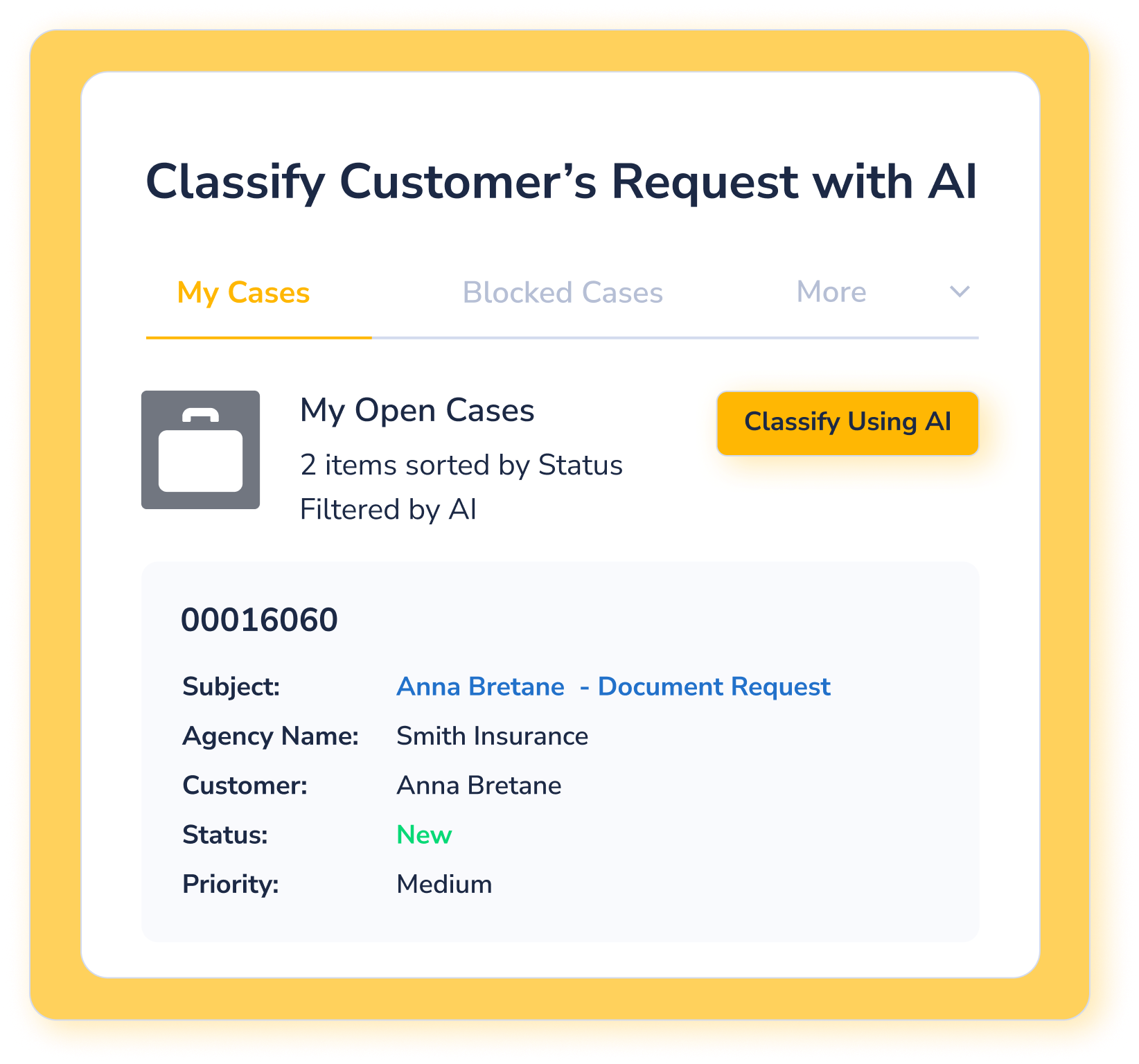The height and width of the screenshot is (1064, 1139).
Task: Click the Anna Bretane customer value
Action: click(x=479, y=786)
